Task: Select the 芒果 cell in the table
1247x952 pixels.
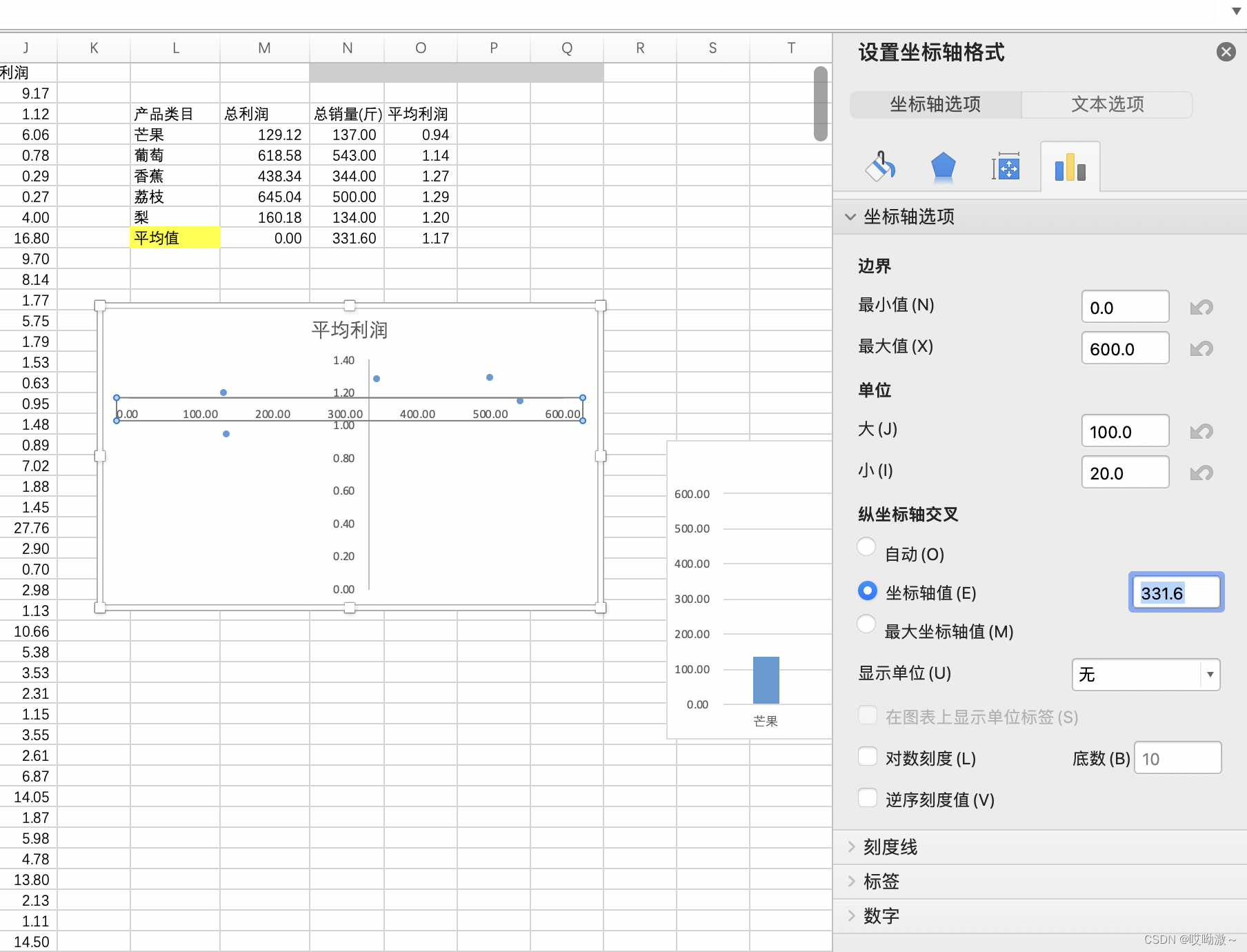Action: pyautogui.click(x=175, y=135)
